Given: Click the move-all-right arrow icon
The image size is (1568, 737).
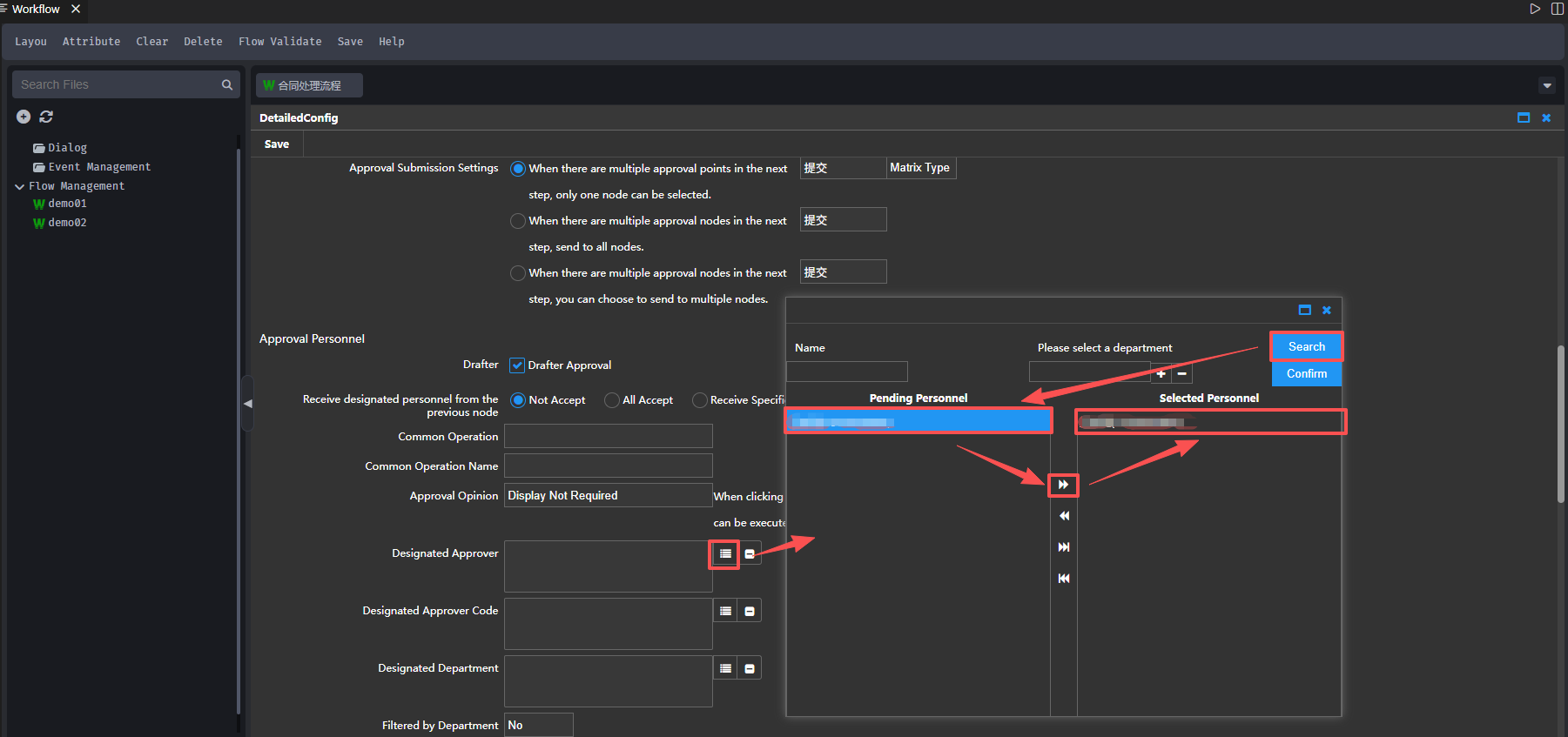Looking at the screenshot, I should click(x=1063, y=547).
